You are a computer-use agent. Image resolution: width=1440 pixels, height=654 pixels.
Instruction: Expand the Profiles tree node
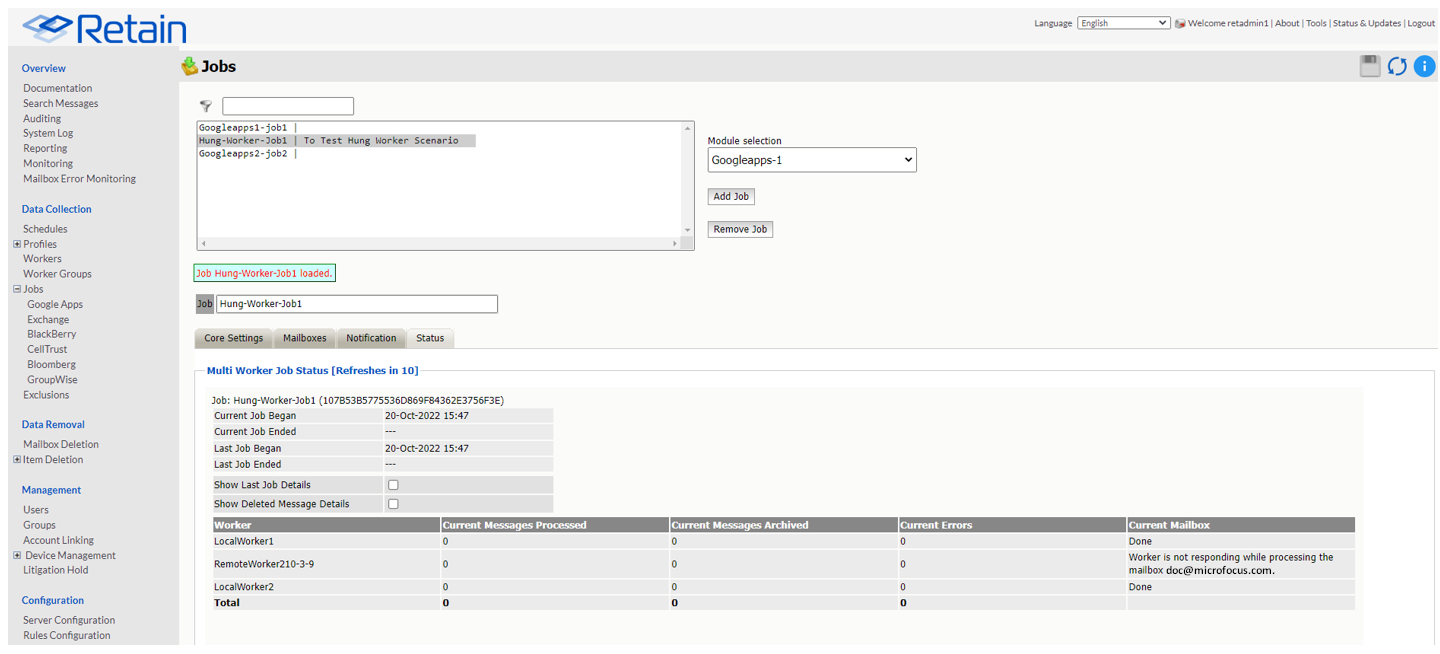pos(17,244)
